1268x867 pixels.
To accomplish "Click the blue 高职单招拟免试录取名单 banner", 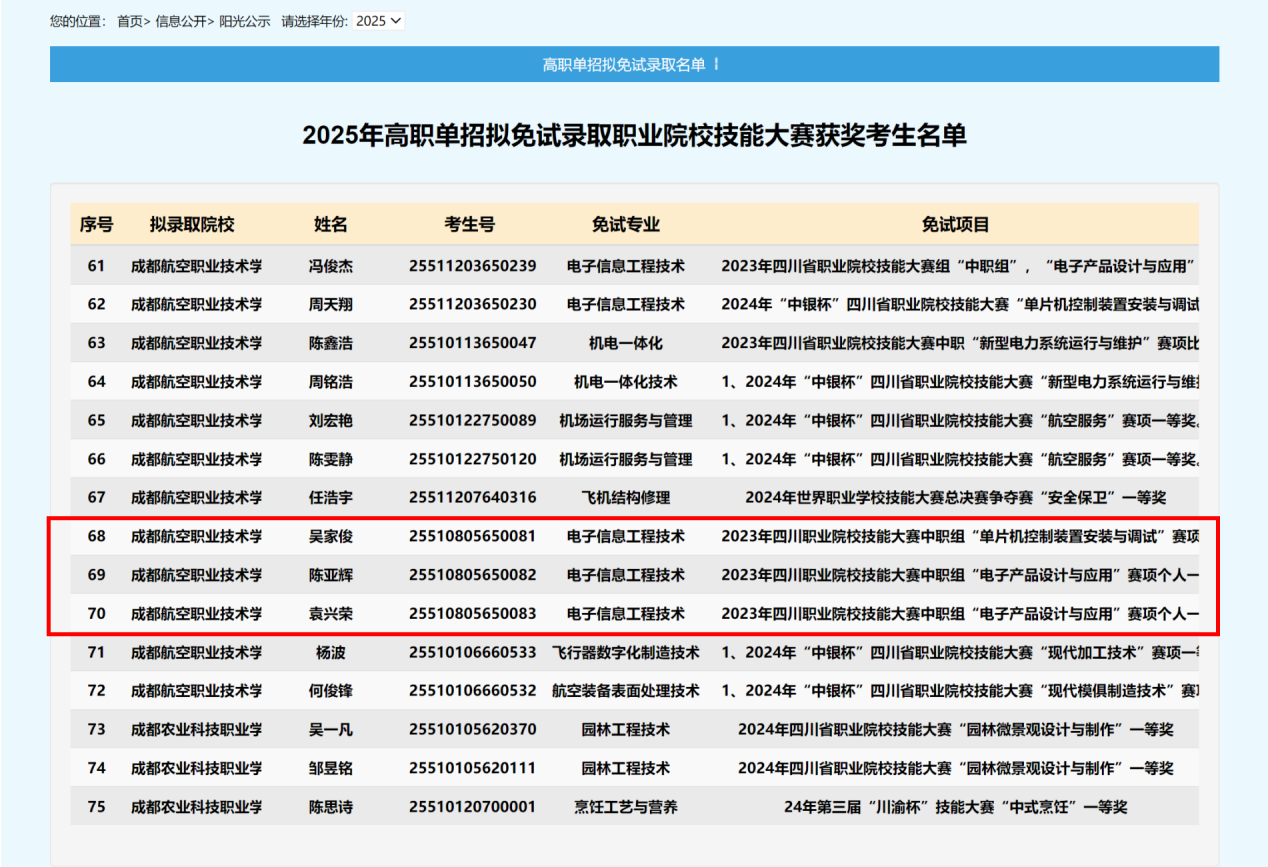I will click(x=634, y=64).
